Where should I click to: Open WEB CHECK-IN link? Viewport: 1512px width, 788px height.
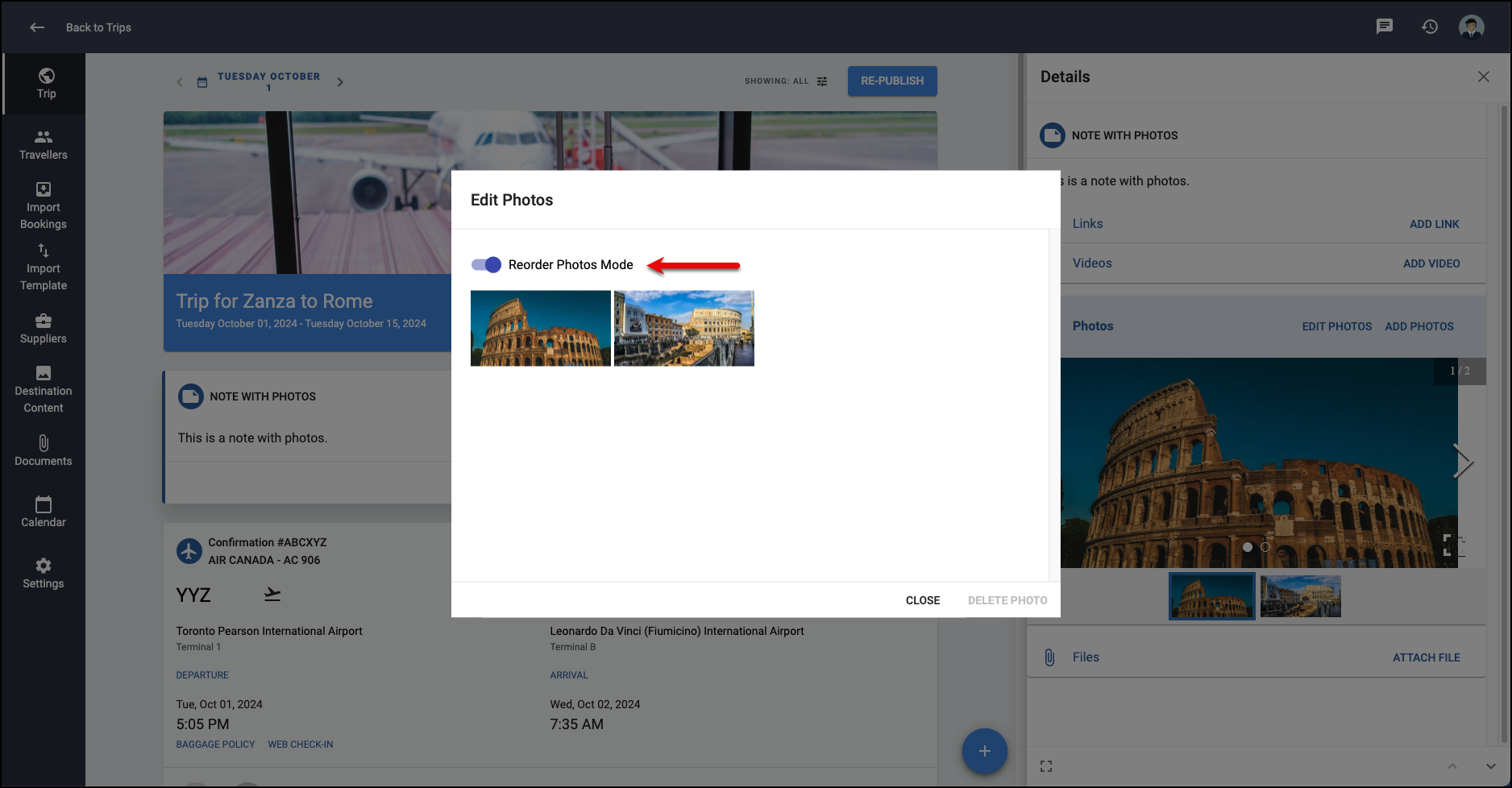[x=301, y=744]
